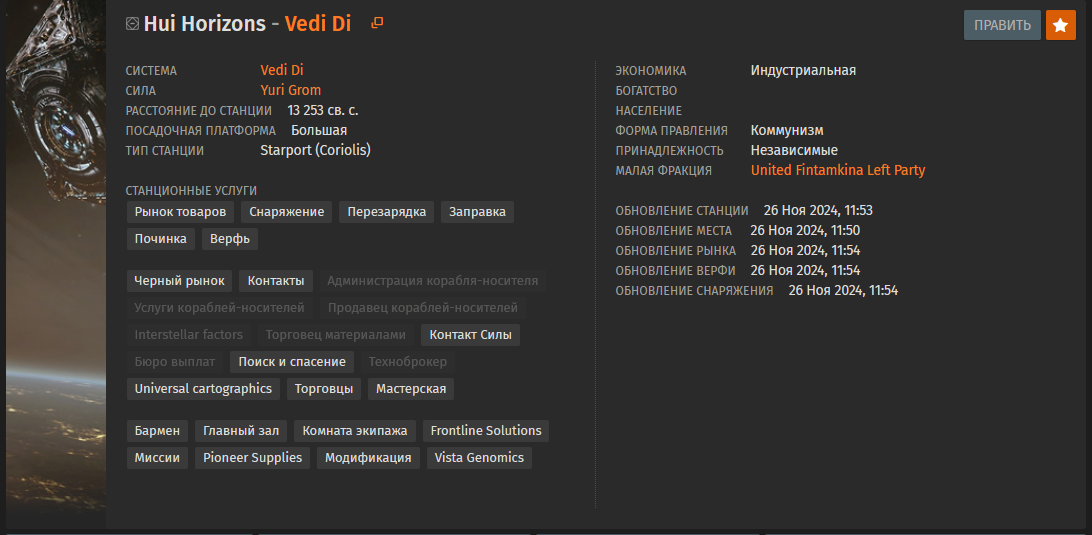Image resolution: width=1092 pixels, height=535 pixels.
Task: Open the Vedi Di system link
Action: [282, 70]
